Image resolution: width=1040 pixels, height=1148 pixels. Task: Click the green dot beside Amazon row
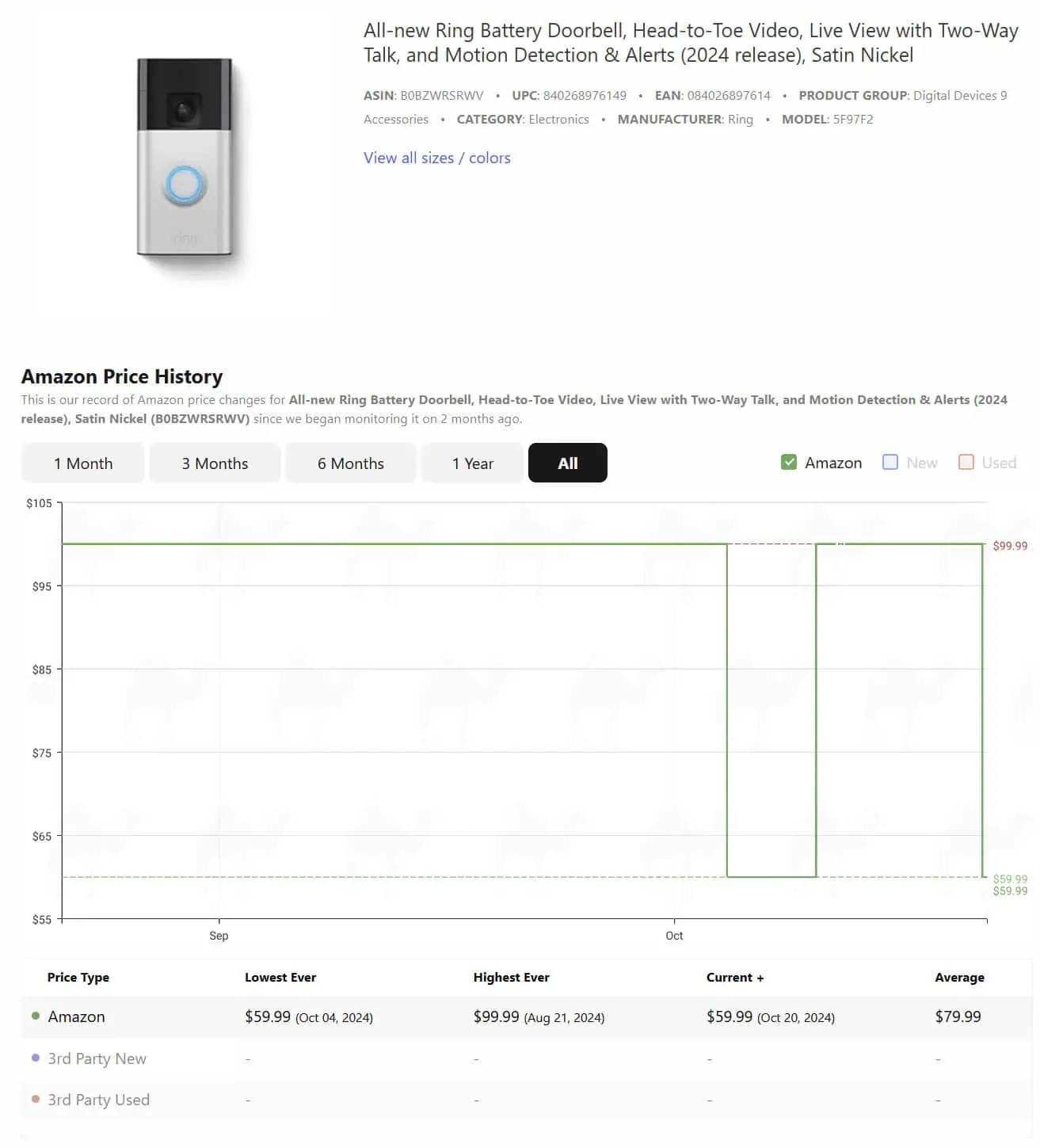click(x=36, y=1016)
